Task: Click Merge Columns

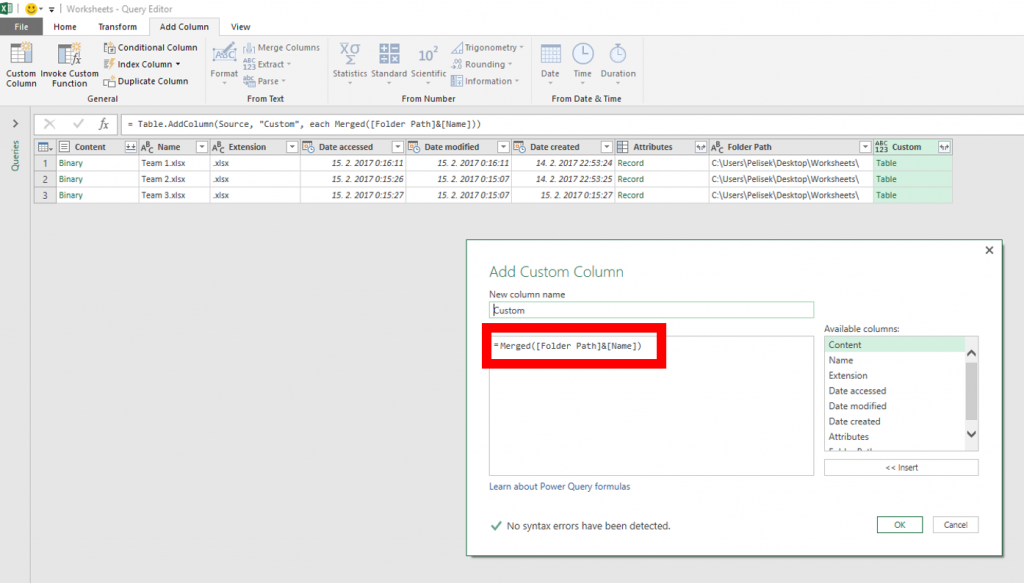Action: pos(281,48)
